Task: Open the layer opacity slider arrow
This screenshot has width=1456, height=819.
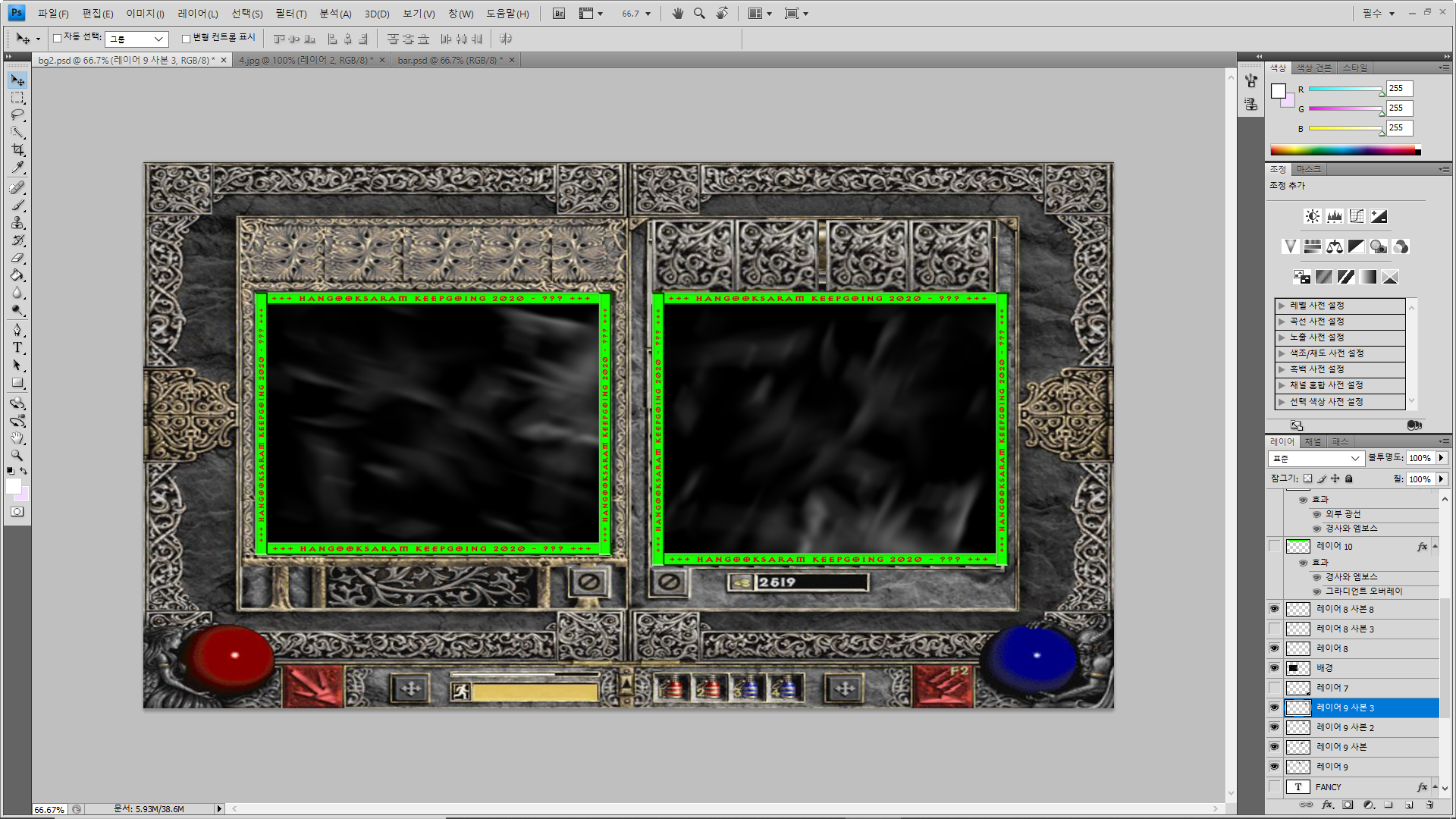Action: point(1441,458)
